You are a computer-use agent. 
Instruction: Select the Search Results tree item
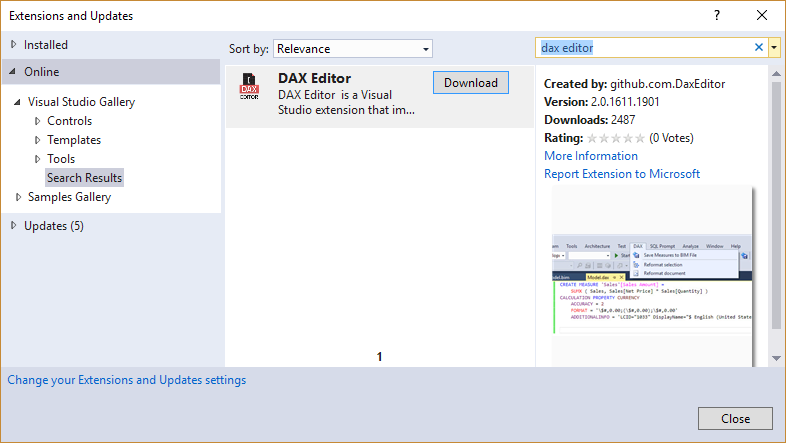point(84,178)
